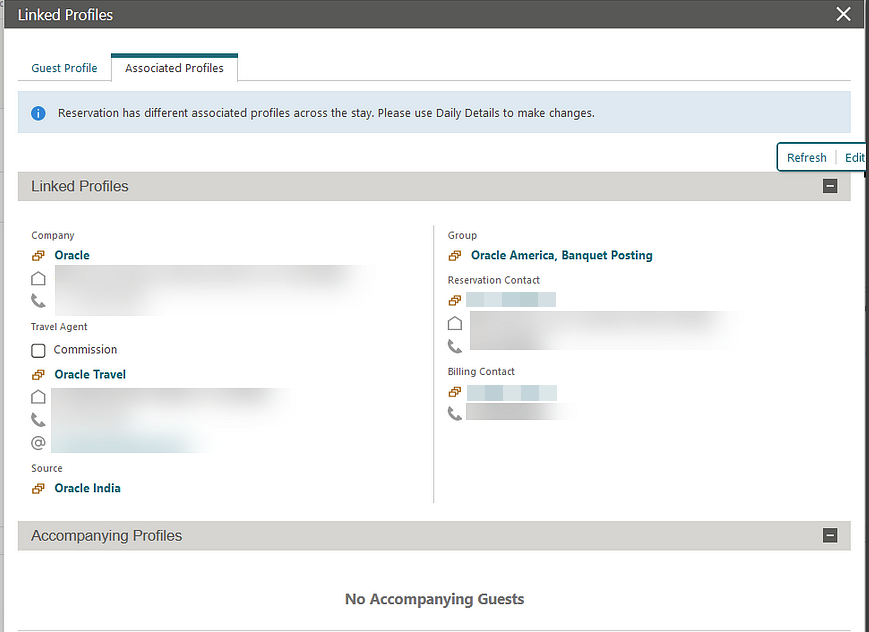
Task: Switch to the Guest Profile tab
Action: (63, 67)
